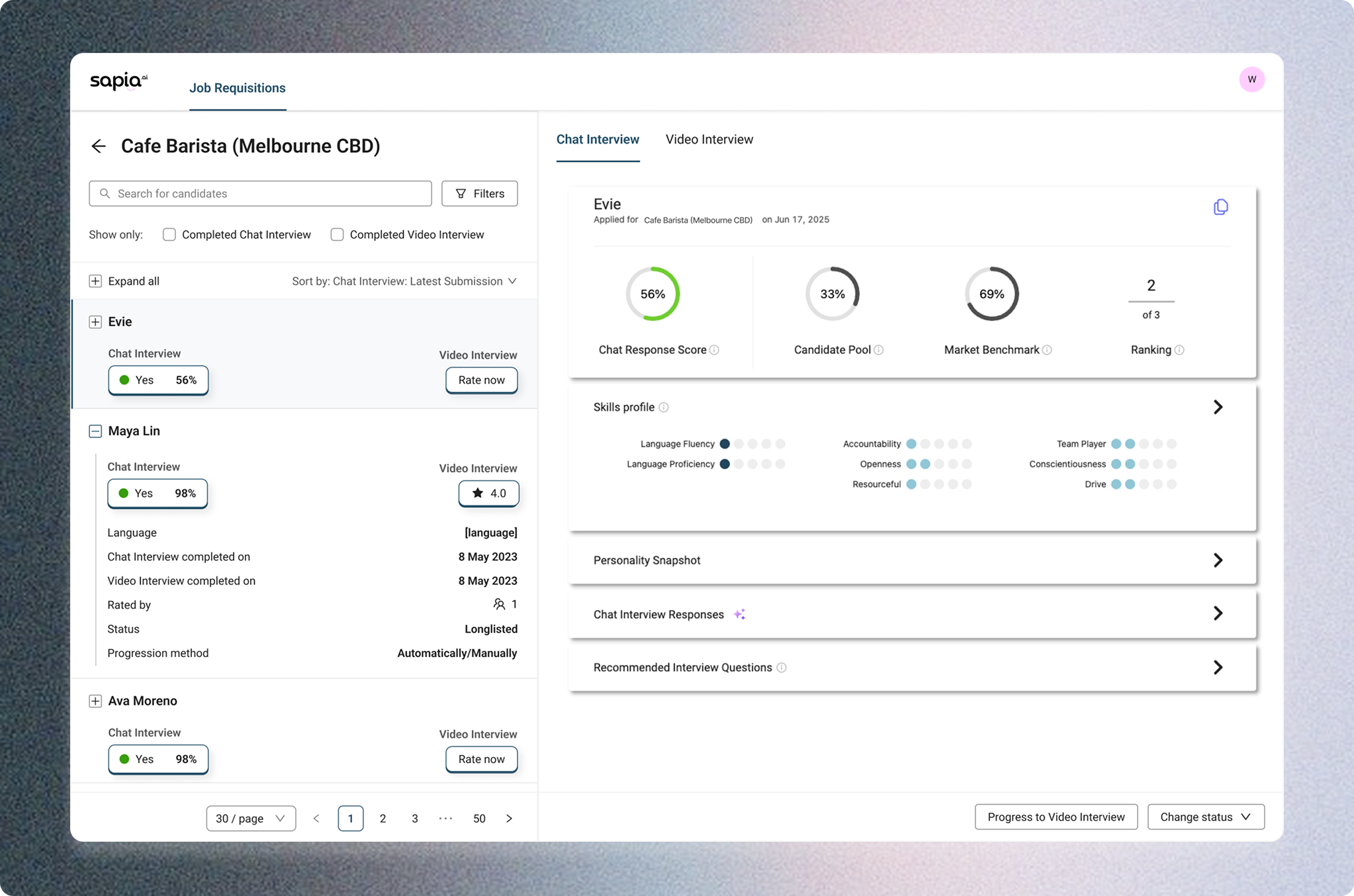The width and height of the screenshot is (1354, 896).
Task: Toggle the Expand all box
Action: click(95, 281)
